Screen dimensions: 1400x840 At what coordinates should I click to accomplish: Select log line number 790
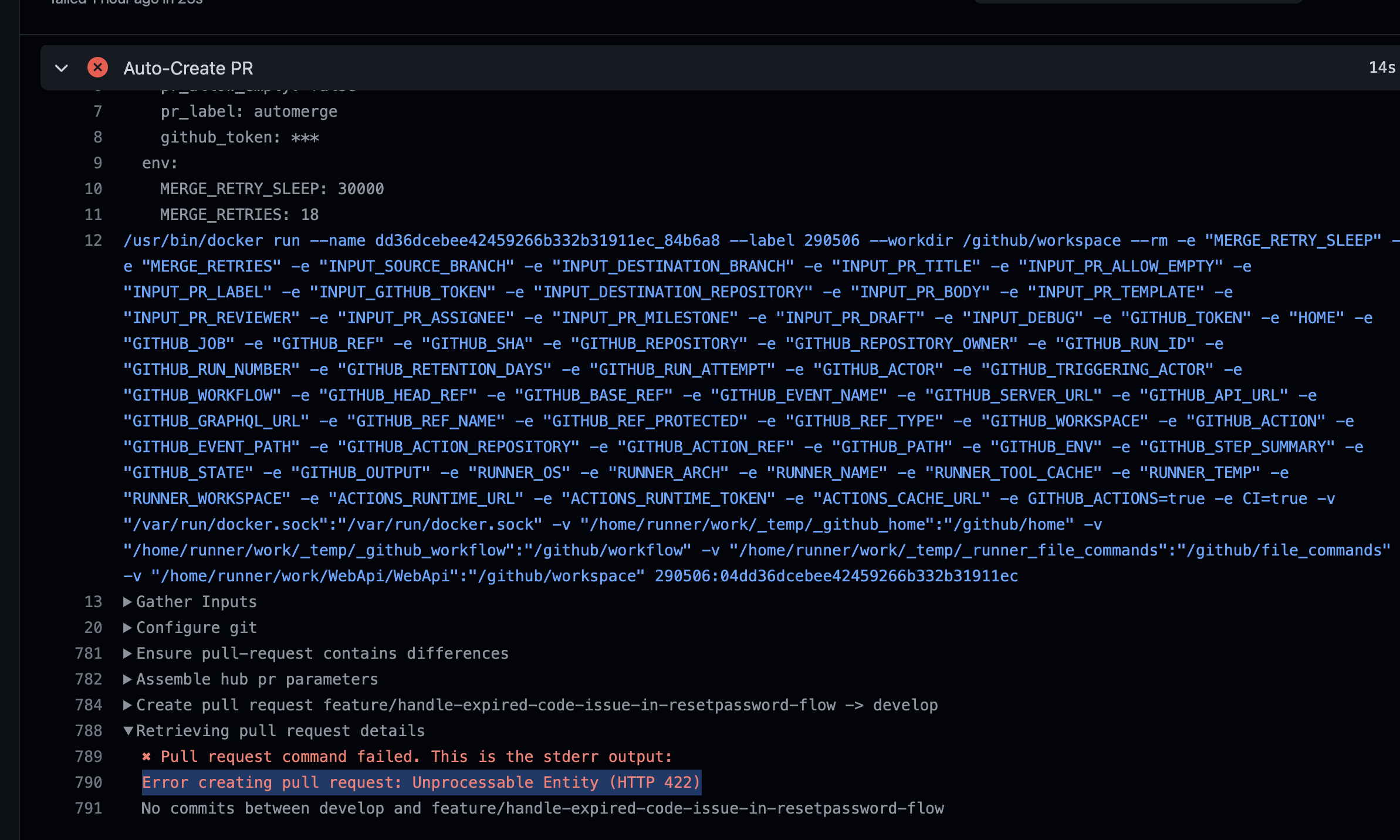[x=89, y=783]
